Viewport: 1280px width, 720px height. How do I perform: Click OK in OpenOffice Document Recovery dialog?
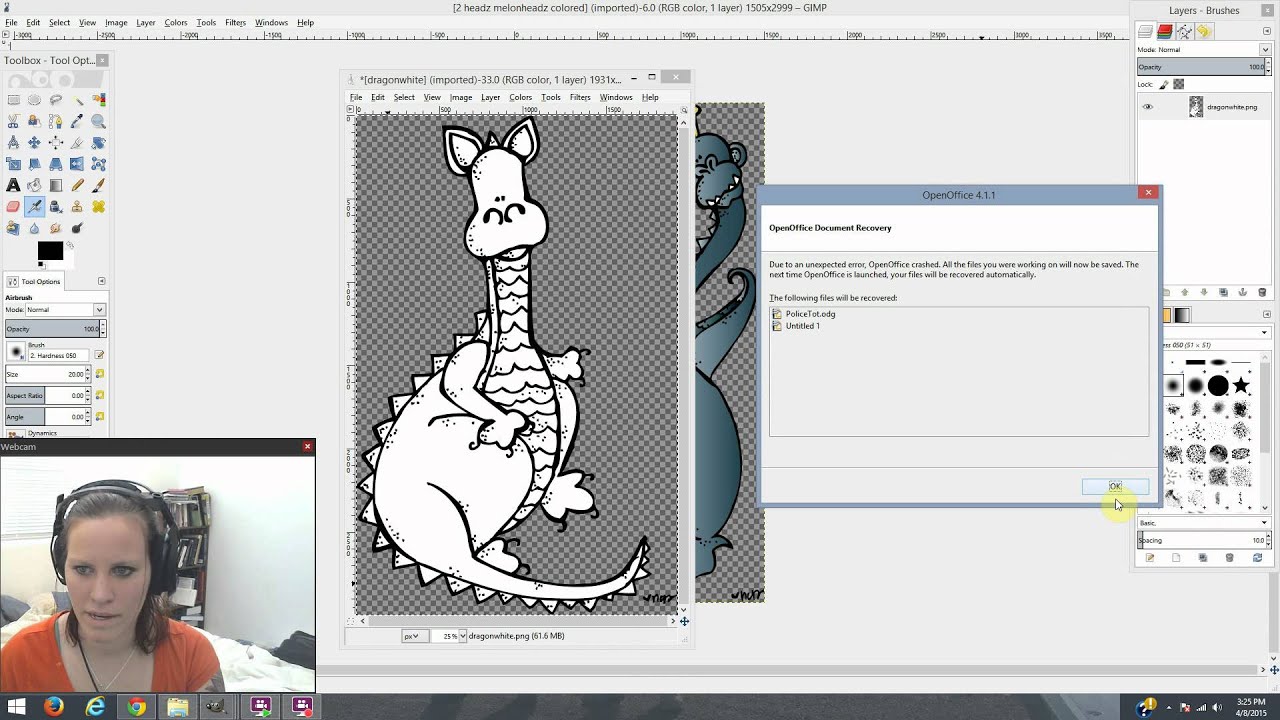click(1115, 486)
